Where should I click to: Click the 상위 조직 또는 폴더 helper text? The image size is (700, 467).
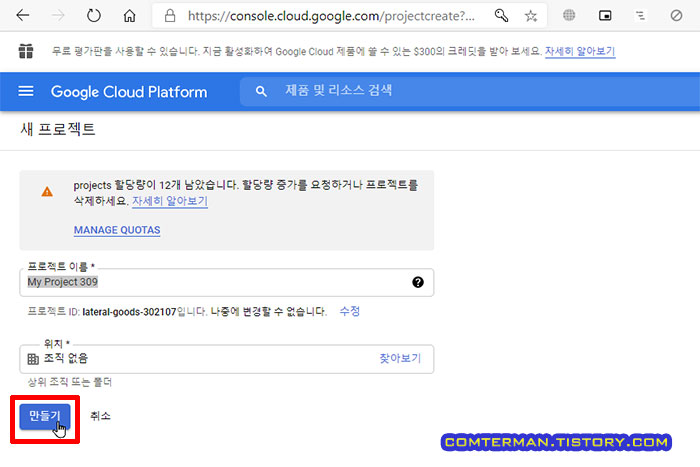pos(70,382)
